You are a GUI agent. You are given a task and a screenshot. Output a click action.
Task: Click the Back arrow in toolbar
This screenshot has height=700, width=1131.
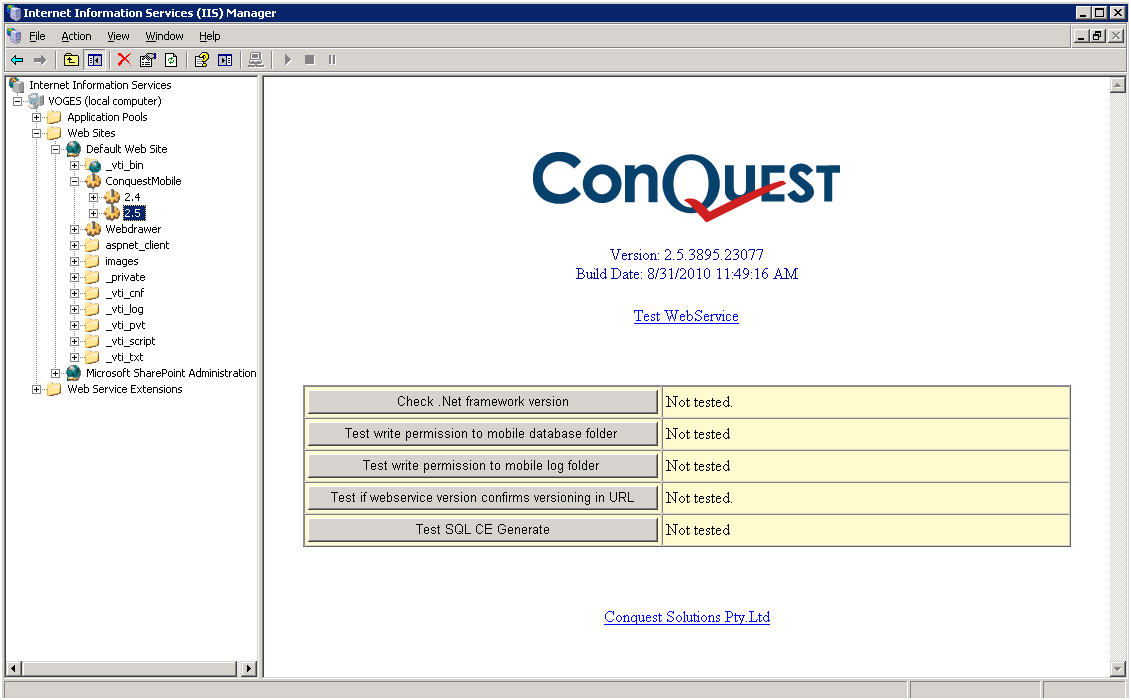coord(17,60)
